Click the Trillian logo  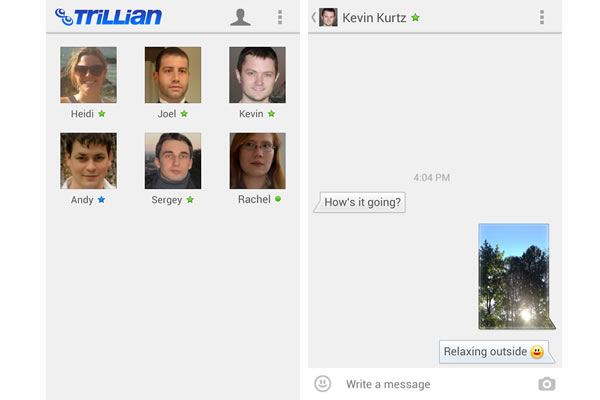tap(108, 17)
